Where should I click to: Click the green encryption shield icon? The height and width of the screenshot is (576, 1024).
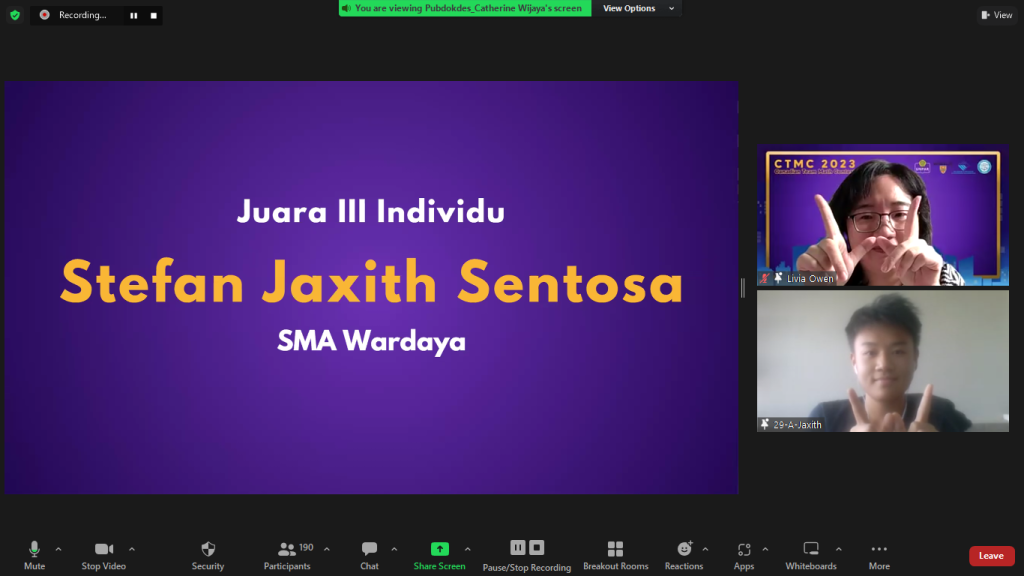(14, 15)
